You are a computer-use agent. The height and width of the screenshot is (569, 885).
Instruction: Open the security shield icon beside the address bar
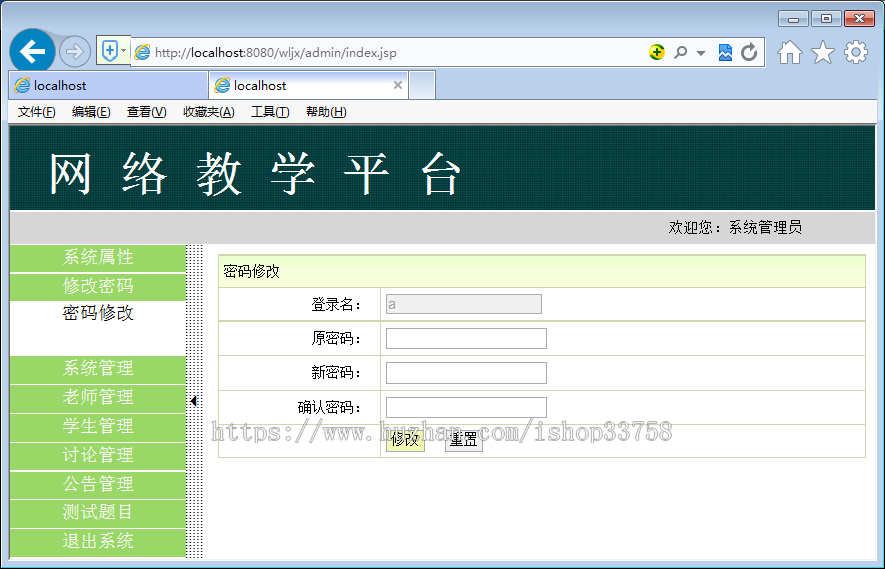tap(109, 51)
